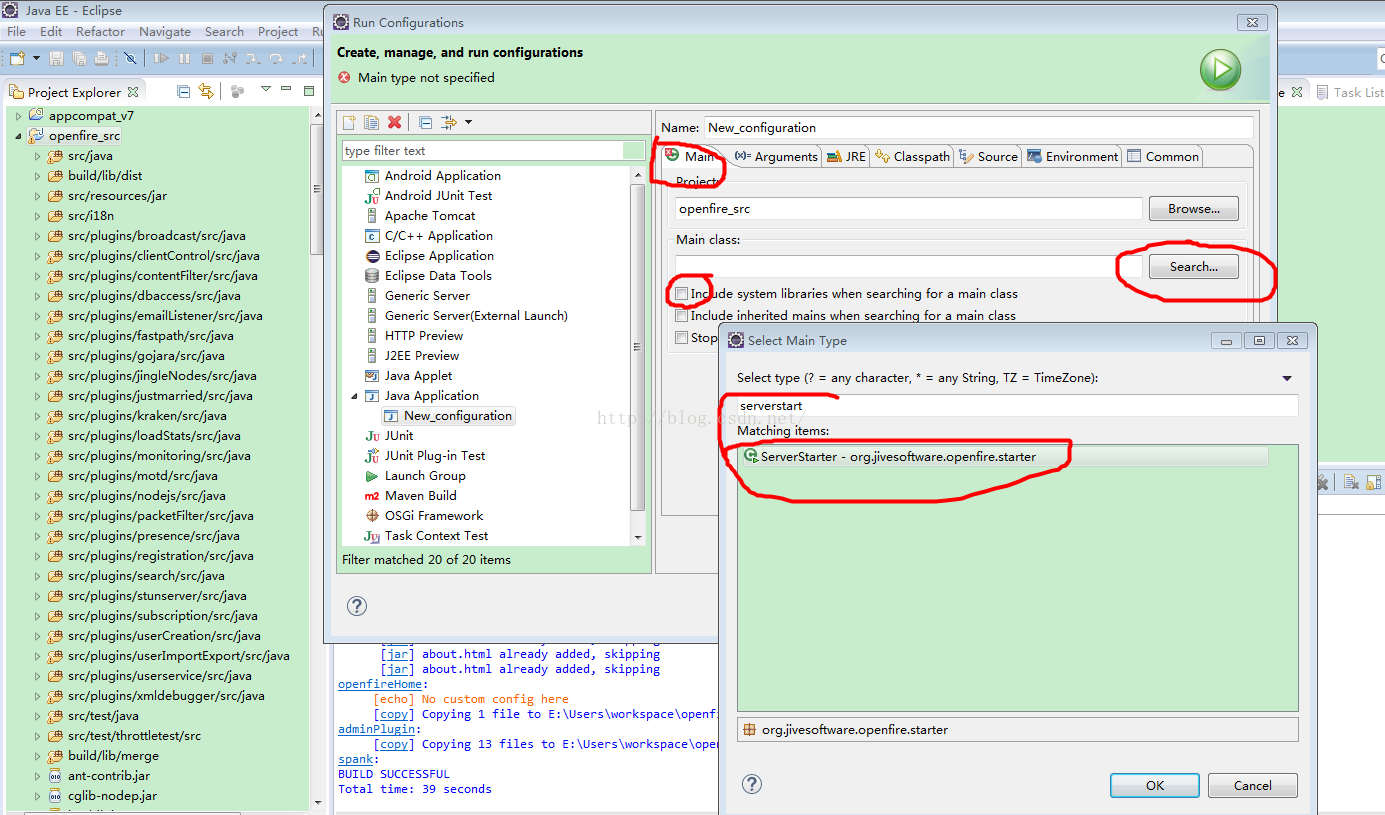Image resolution: width=1385 pixels, height=815 pixels.
Task: Click the Save All icon in Eclipse toolbar
Action: tap(79, 59)
